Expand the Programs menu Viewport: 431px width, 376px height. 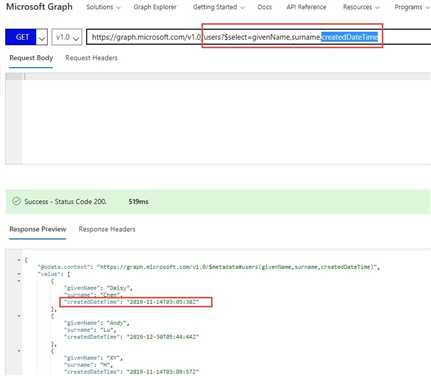click(412, 7)
